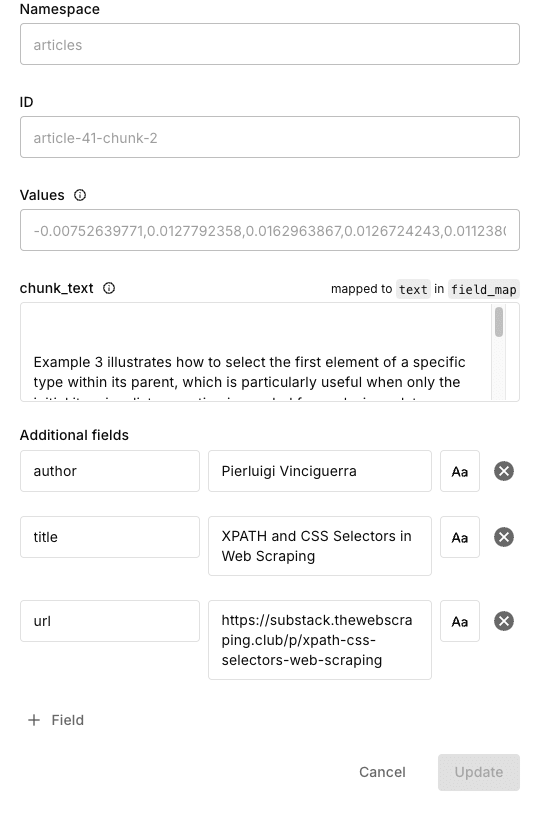Screen dimensions: 543x819
Task: Delete the url field using X icon
Action: click(x=504, y=621)
